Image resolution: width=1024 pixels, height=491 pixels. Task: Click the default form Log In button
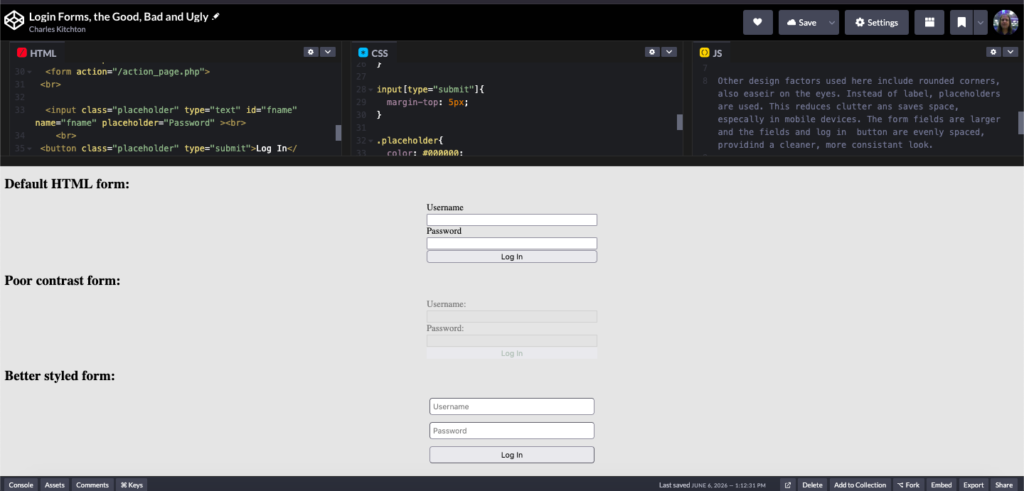click(x=512, y=257)
